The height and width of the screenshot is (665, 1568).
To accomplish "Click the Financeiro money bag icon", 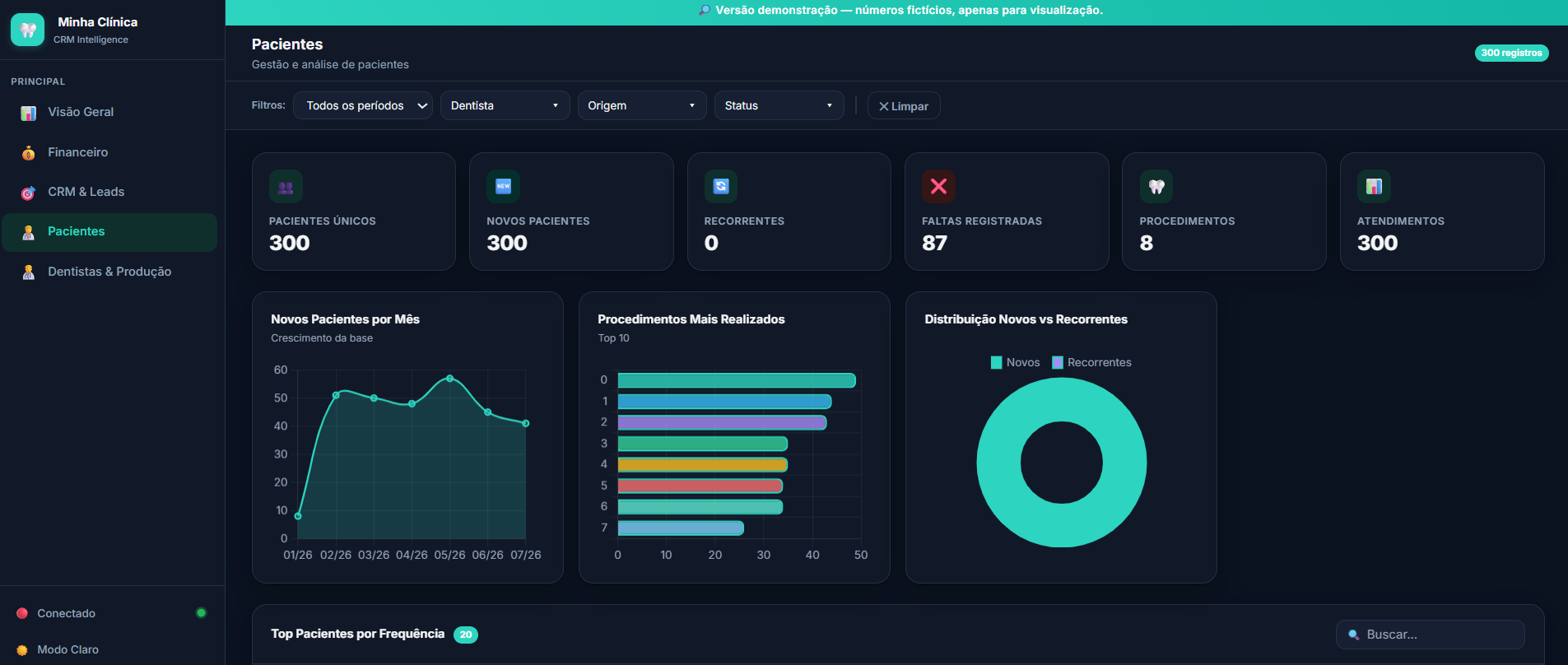I will click(29, 152).
